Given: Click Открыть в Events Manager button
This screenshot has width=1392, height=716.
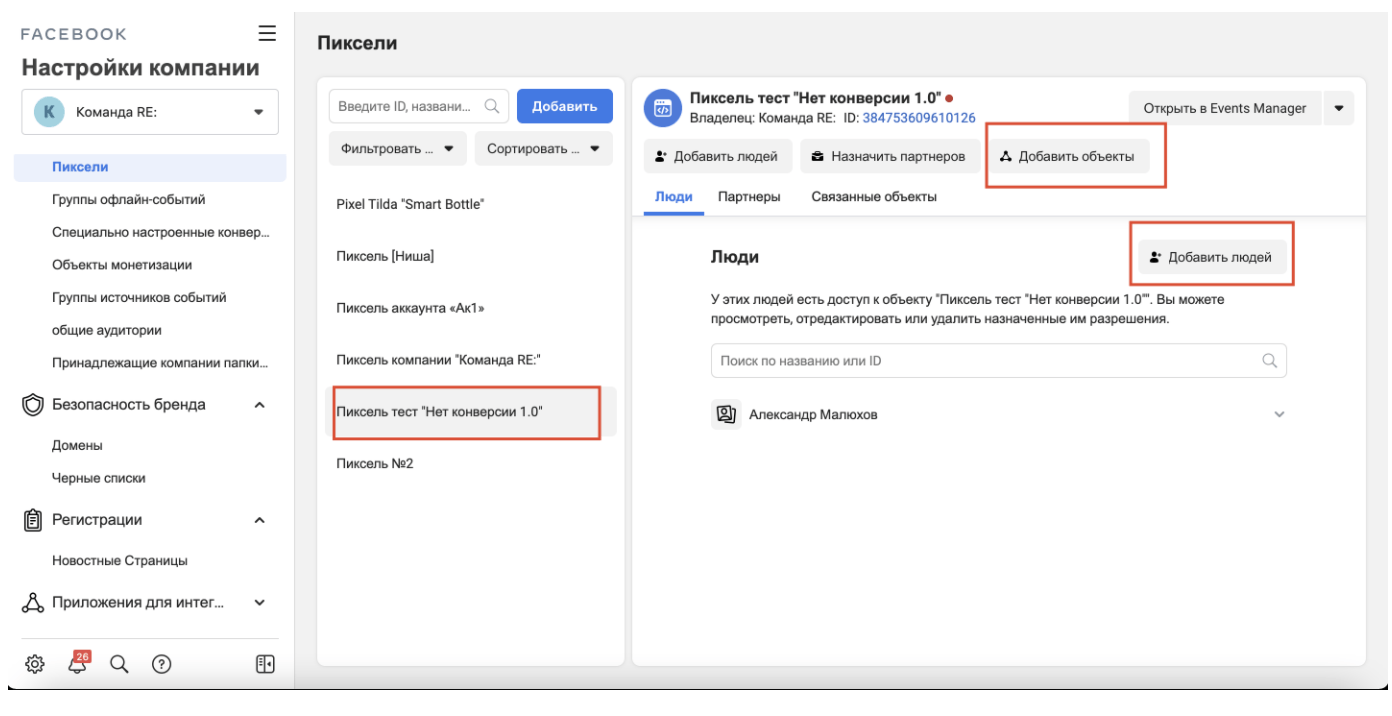Looking at the screenshot, I should pyautogui.click(x=1225, y=108).
